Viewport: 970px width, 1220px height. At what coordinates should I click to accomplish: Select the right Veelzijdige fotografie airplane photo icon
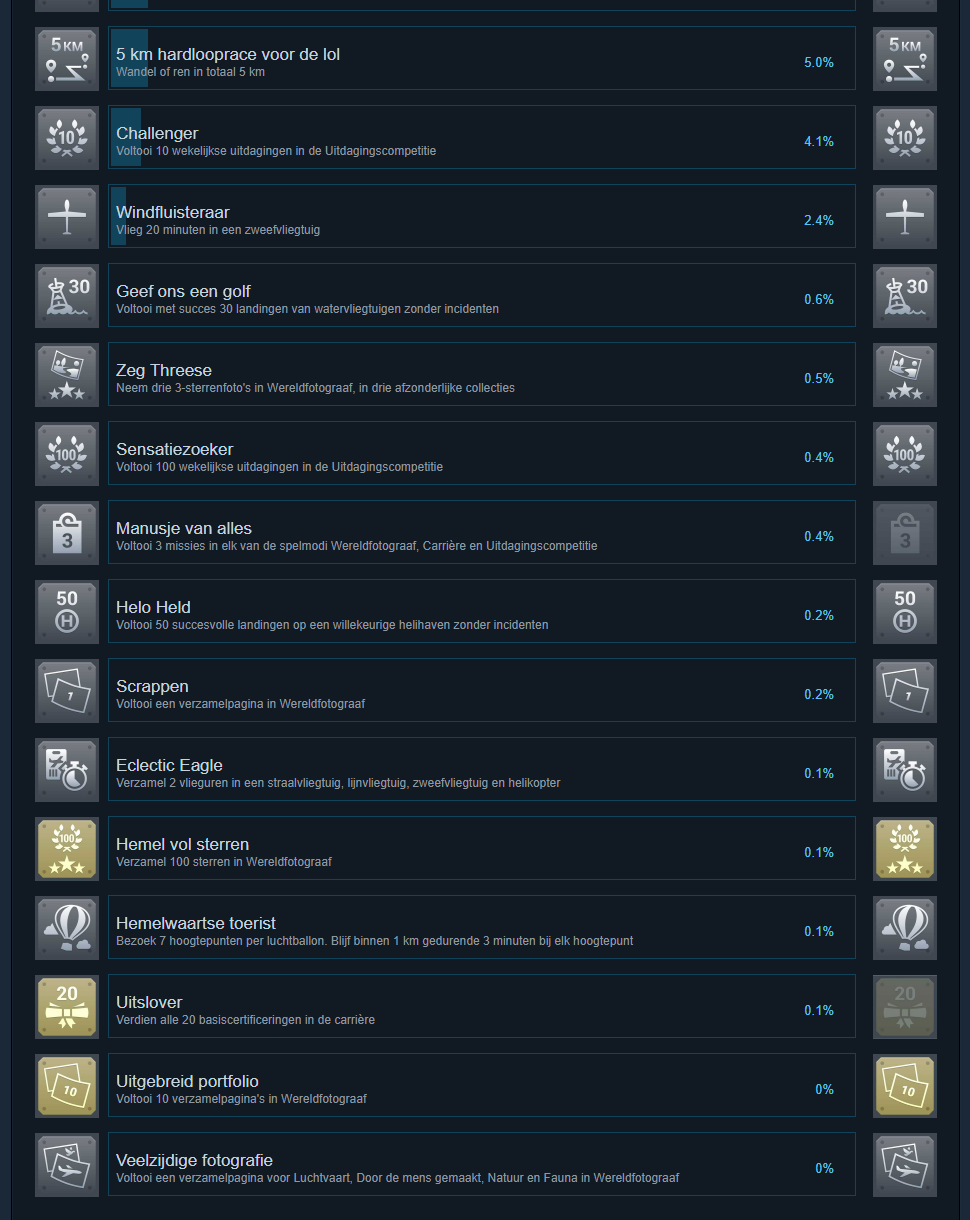(x=905, y=1165)
